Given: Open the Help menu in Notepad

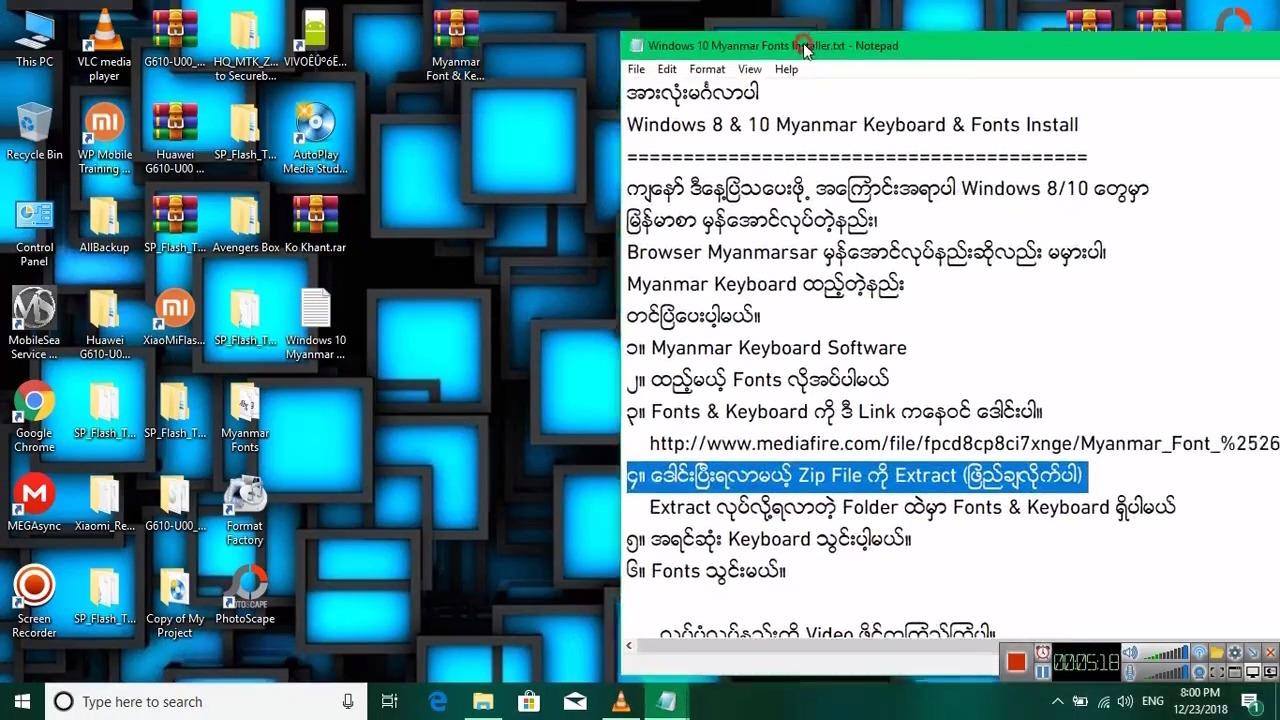Looking at the screenshot, I should coord(786,69).
